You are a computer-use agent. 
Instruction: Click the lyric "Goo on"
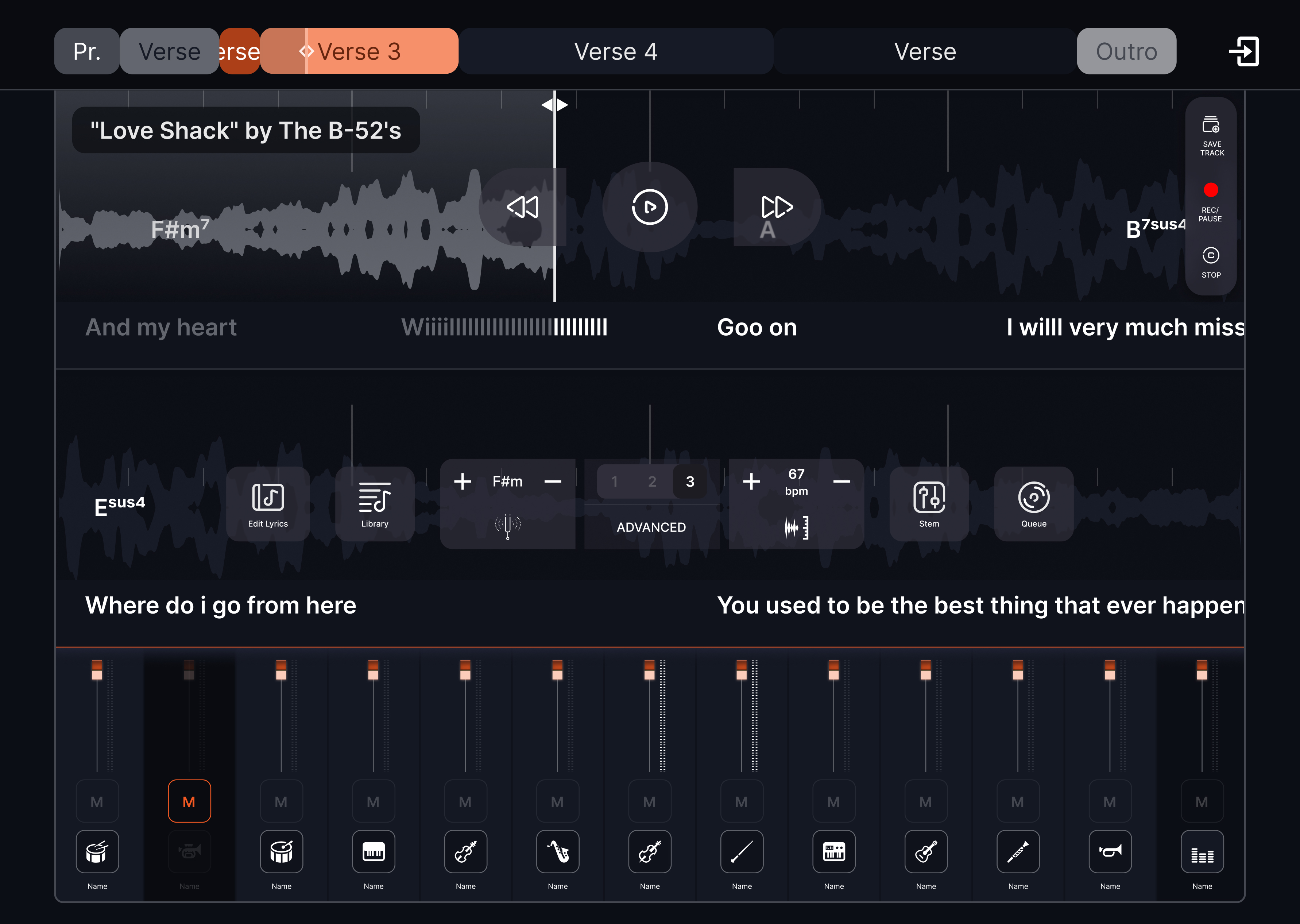757,327
